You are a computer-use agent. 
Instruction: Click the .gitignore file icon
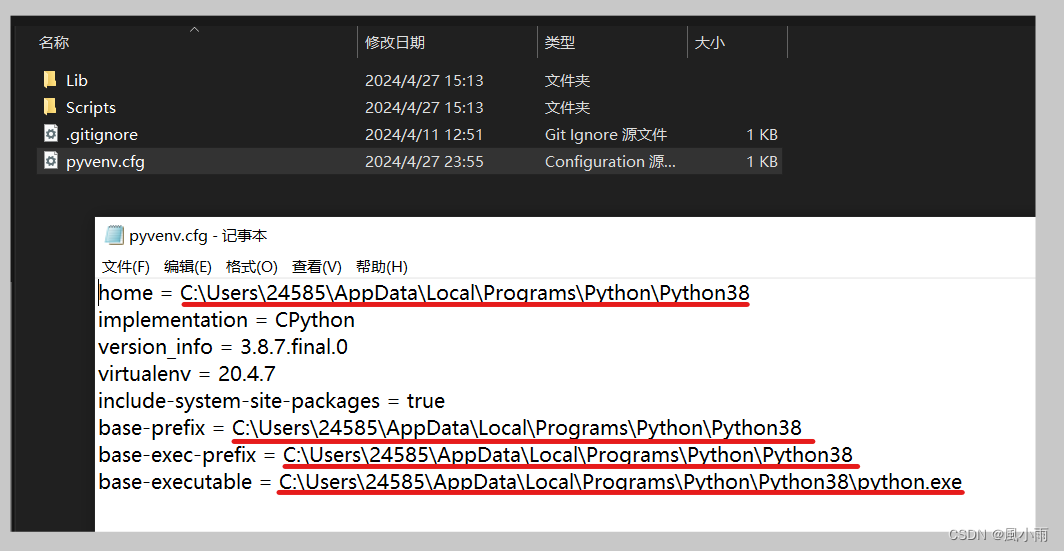50,134
